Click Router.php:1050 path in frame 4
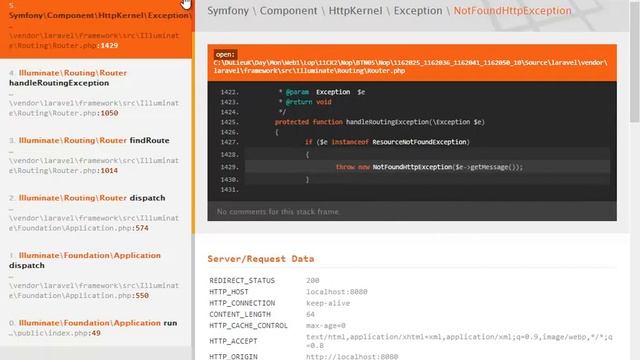The height and width of the screenshot is (360, 640). coord(94,108)
